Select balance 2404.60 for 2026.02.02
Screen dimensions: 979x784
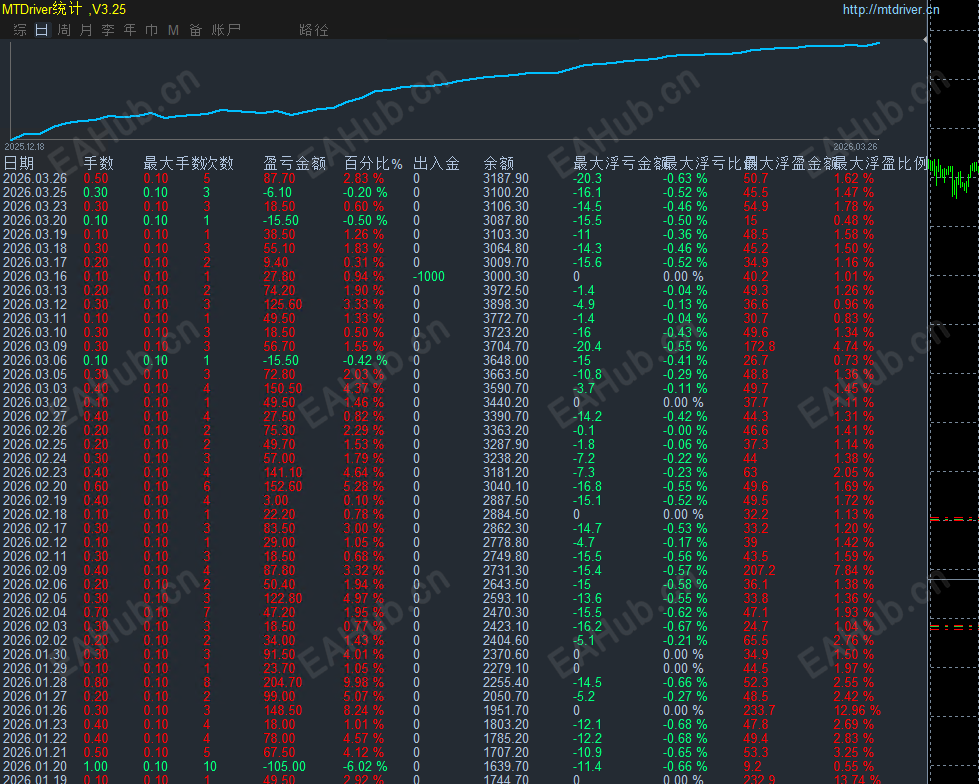click(x=506, y=640)
